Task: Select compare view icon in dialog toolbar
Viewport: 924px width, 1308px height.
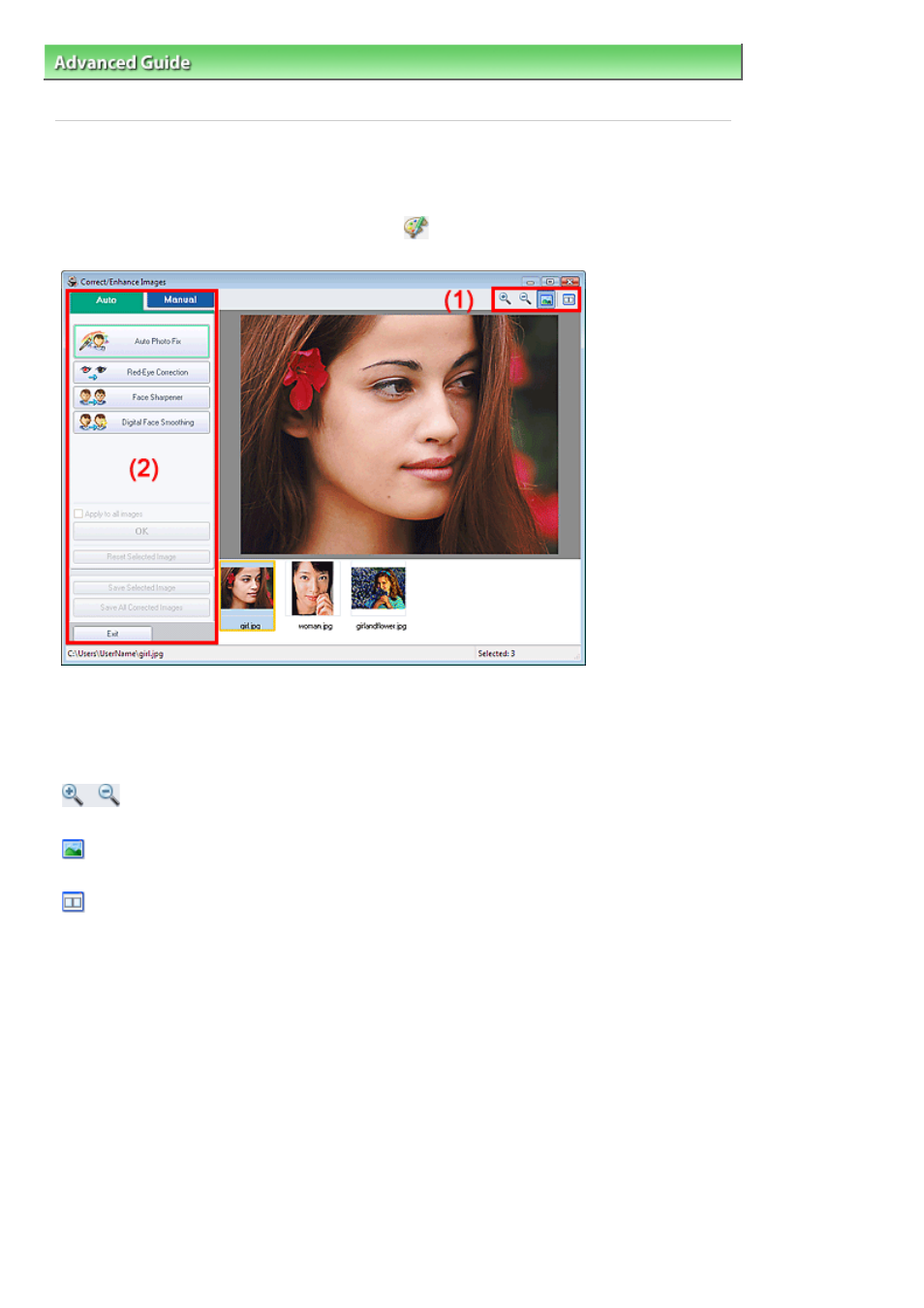Action: [x=569, y=299]
